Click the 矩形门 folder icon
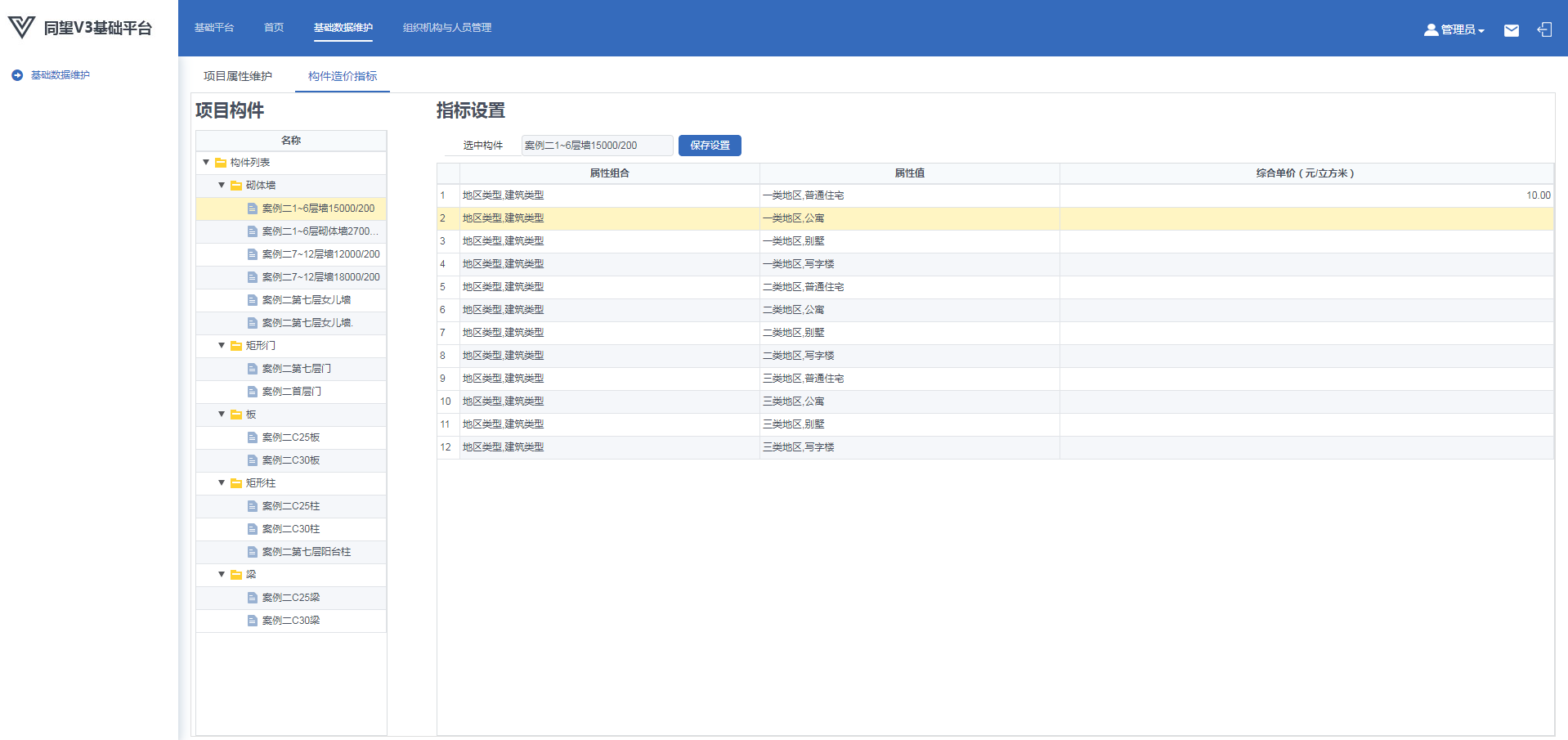The width and height of the screenshot is (1568, 740). click(236, 346)
